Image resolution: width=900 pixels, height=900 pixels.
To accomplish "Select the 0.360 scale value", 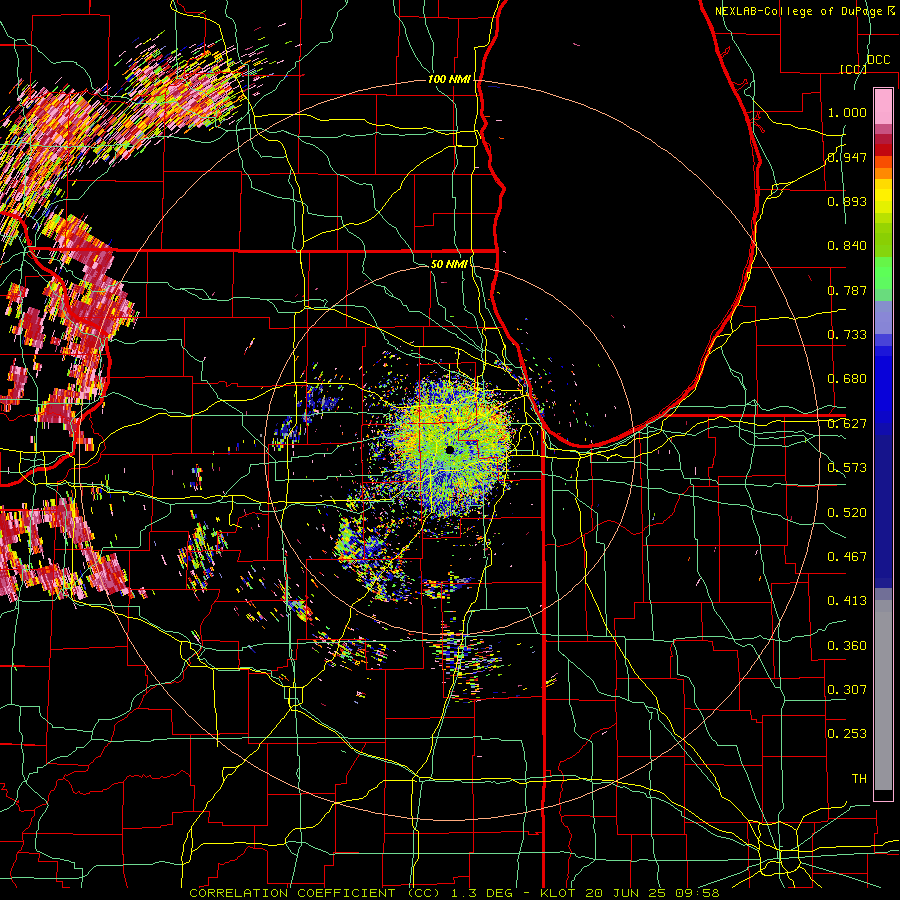I will [x=847, y=646].
